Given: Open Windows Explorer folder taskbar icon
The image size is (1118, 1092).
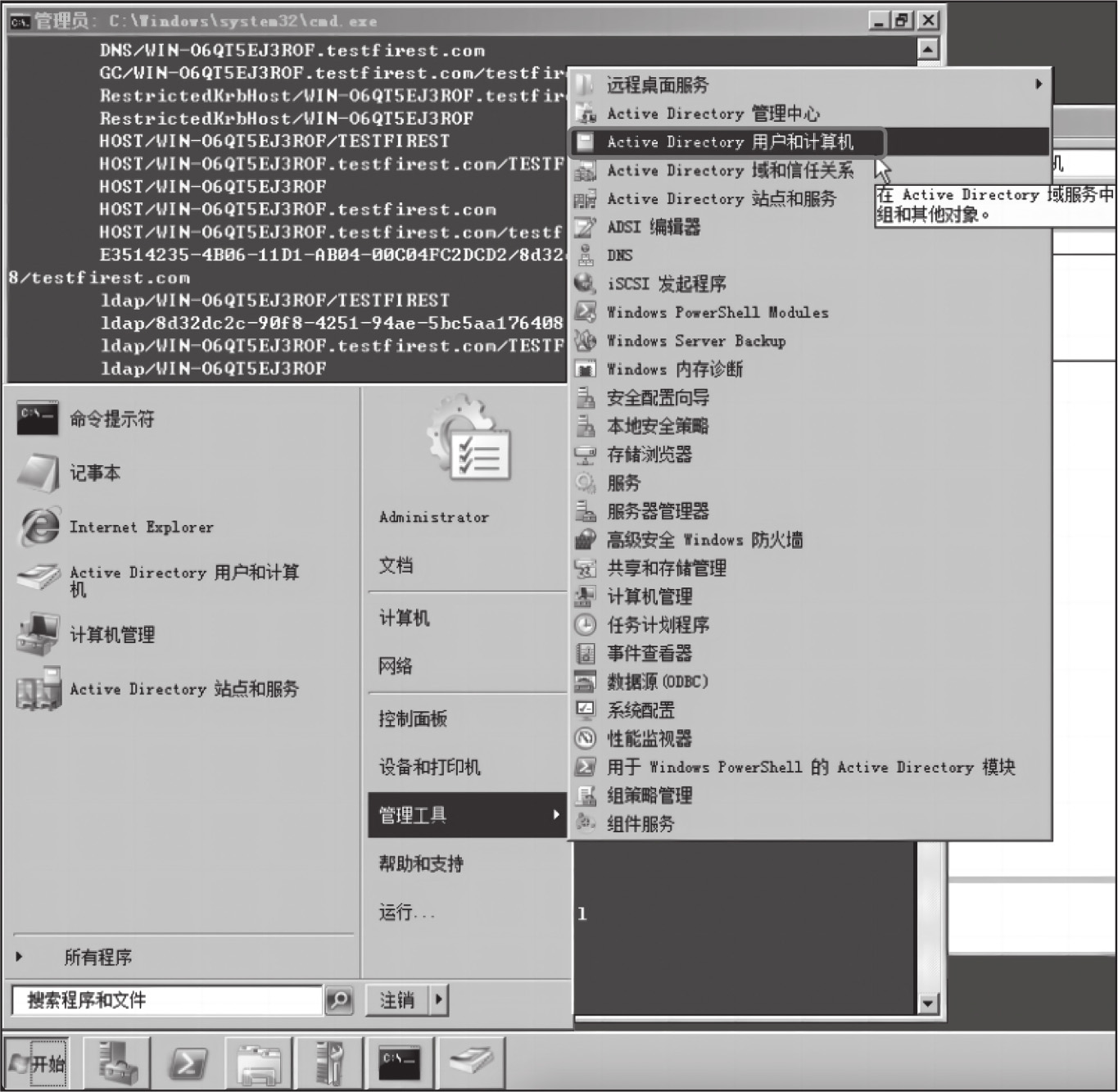Looking at the screenshot, I should click(x=259, y=1063).
